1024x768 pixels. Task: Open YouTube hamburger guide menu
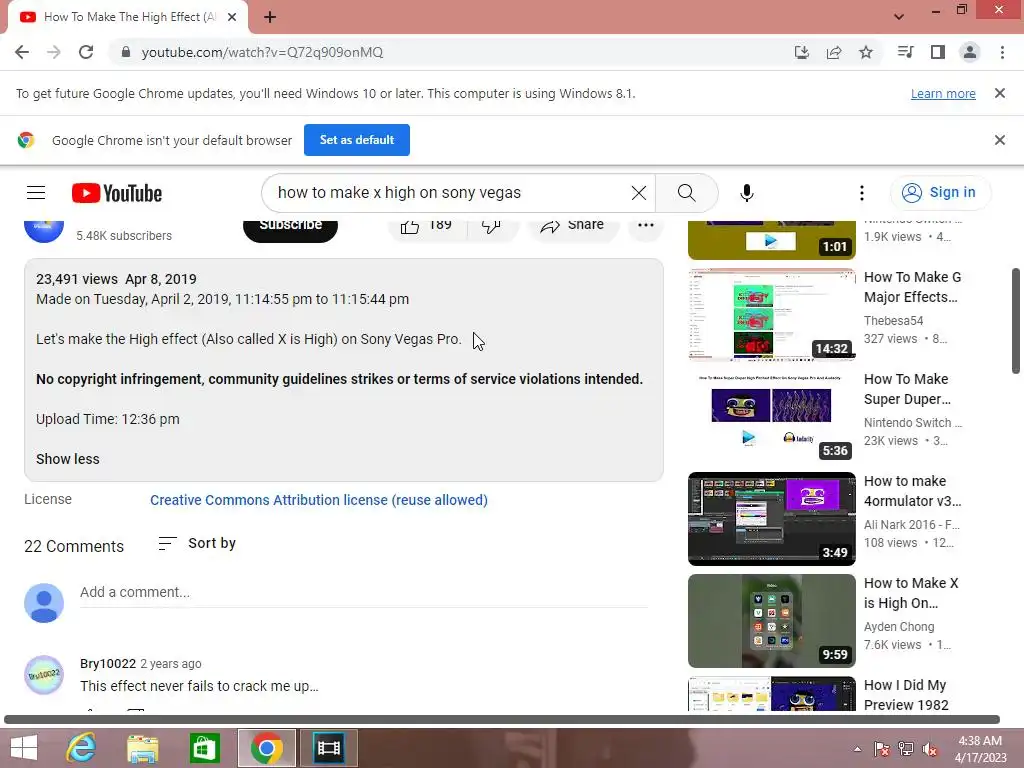[x=36, y=193]
